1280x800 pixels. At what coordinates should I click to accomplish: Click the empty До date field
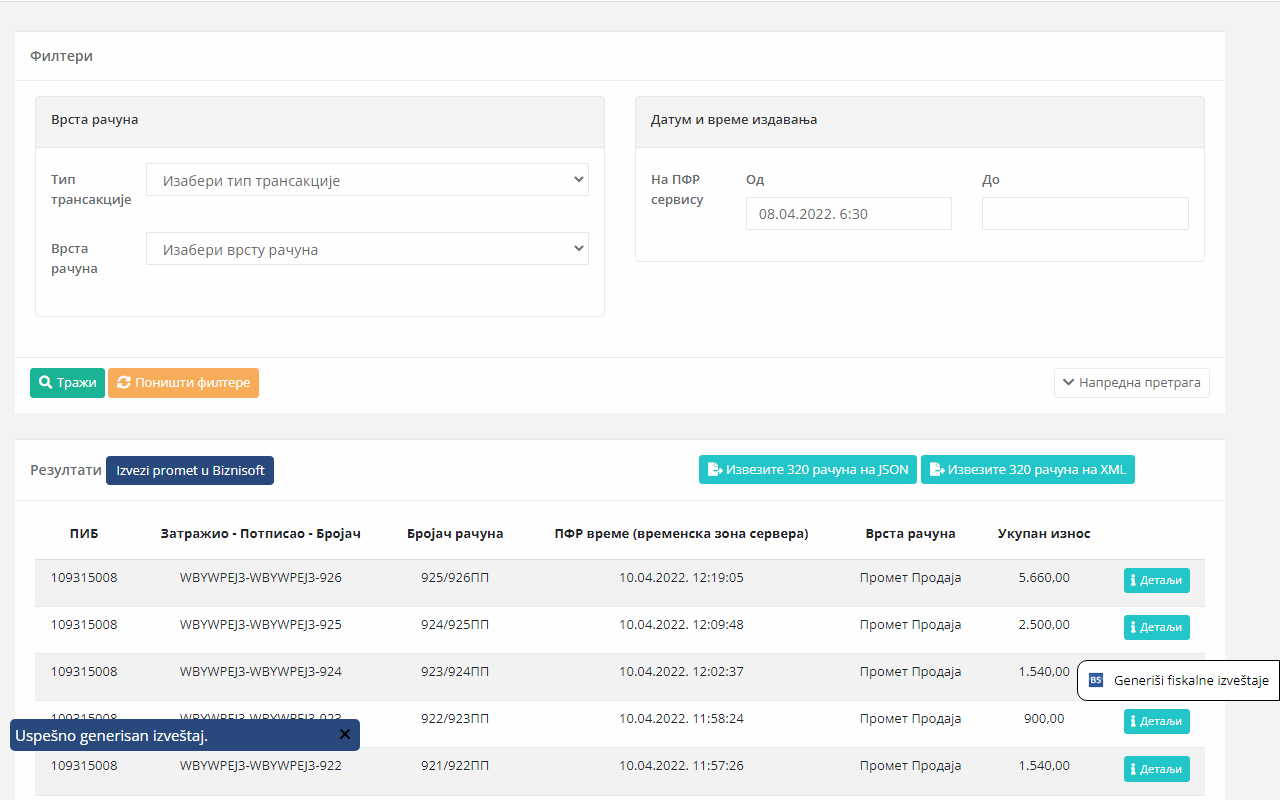pyautogui.click(x=1084, y=213)
